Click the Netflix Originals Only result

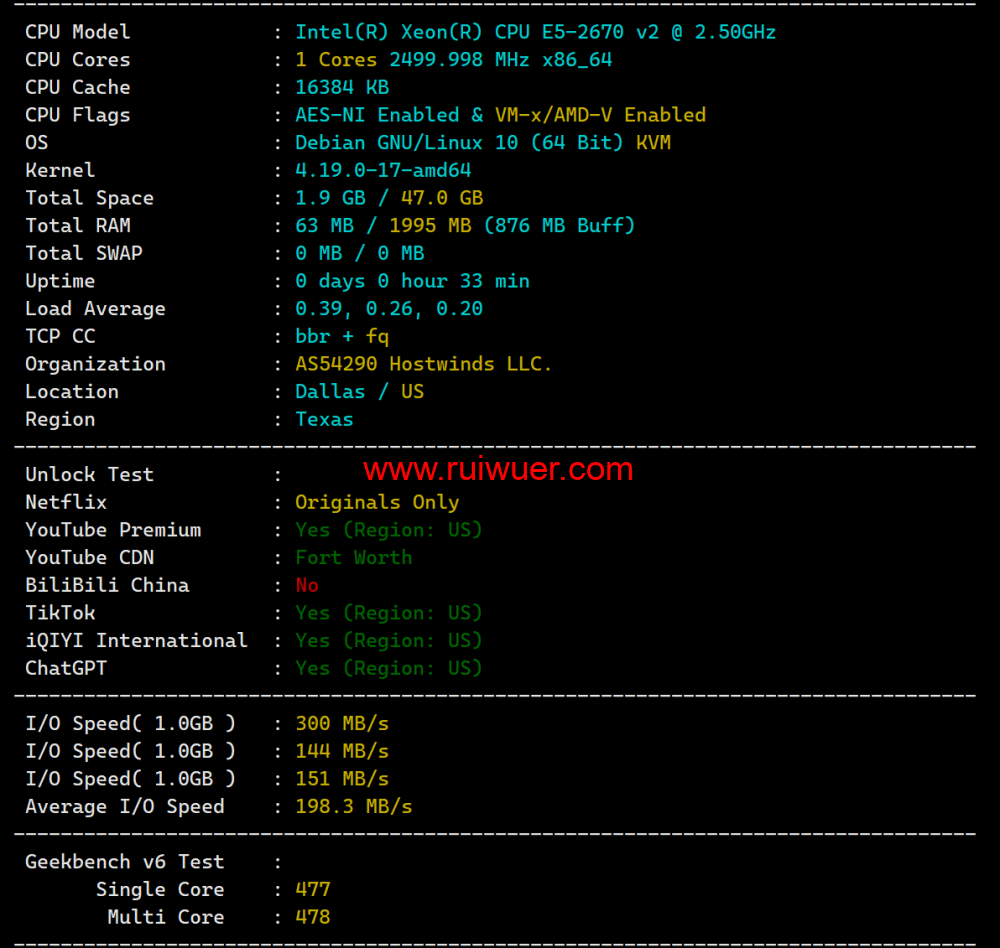[377, 503]
